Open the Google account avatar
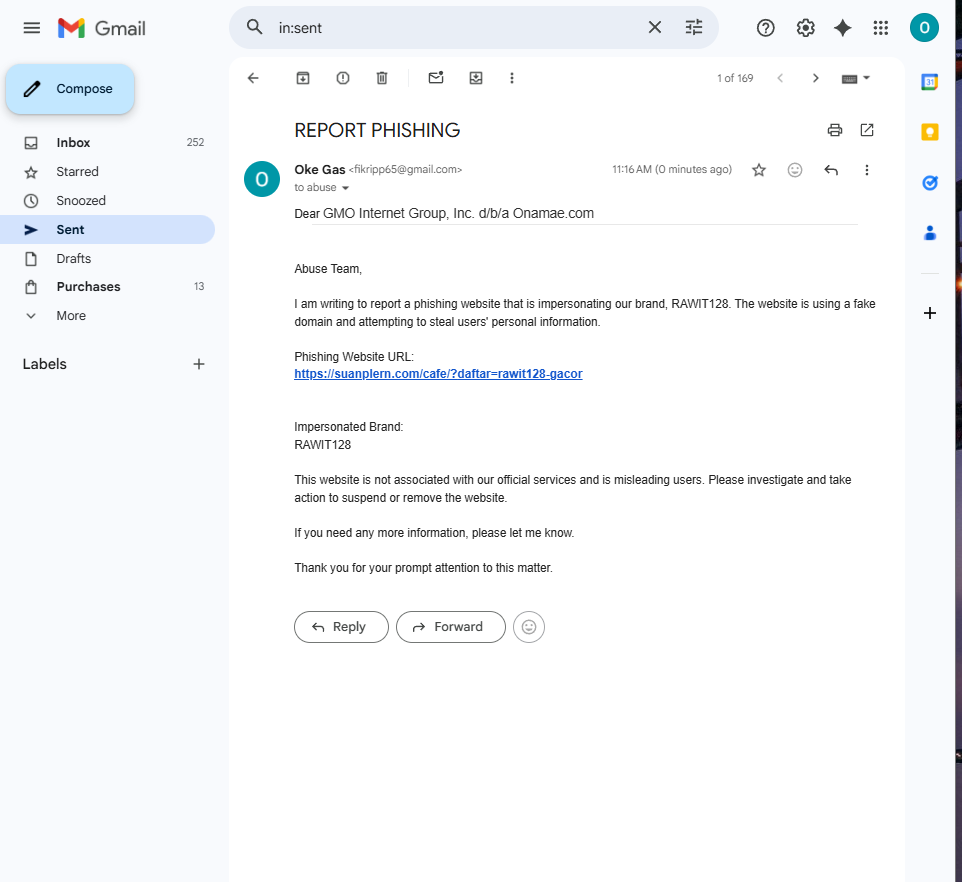962x882 pixels. (924, 28)
